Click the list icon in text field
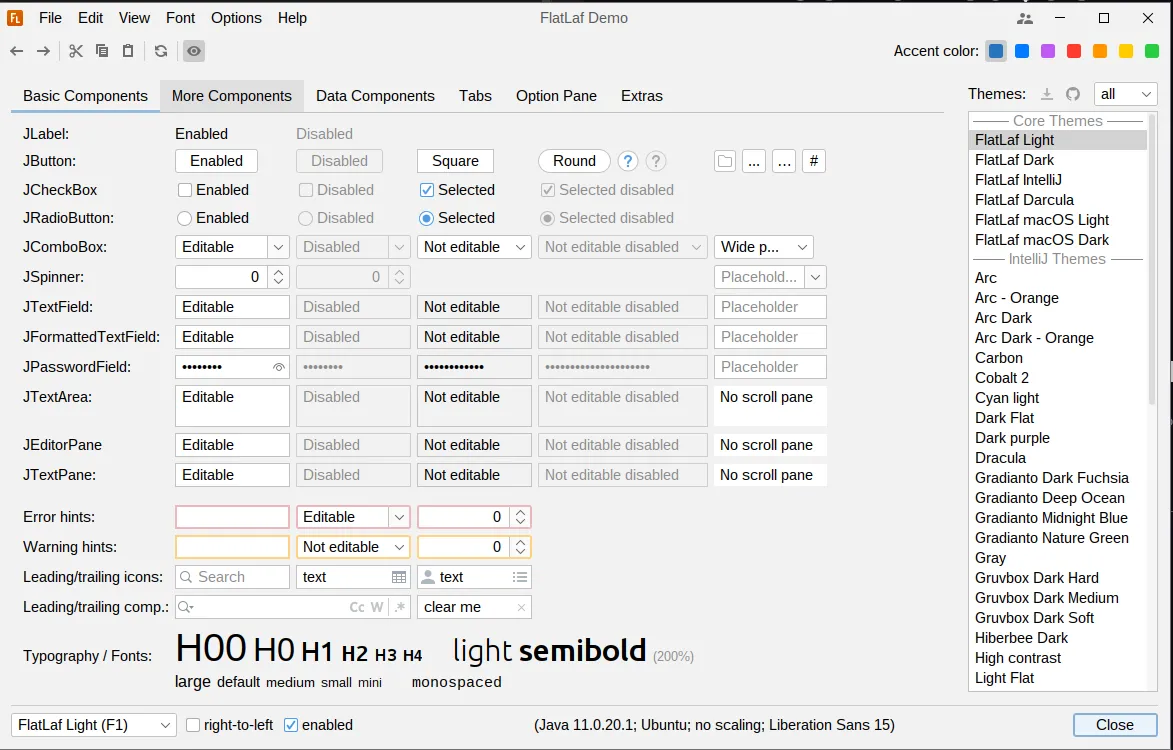Screen dimensions: 1173x750 tap(520, 577)
